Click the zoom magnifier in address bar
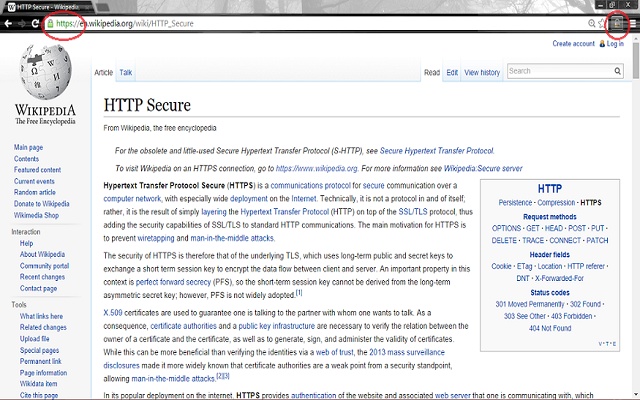640x400 pixels. click(x=591, y=23)
